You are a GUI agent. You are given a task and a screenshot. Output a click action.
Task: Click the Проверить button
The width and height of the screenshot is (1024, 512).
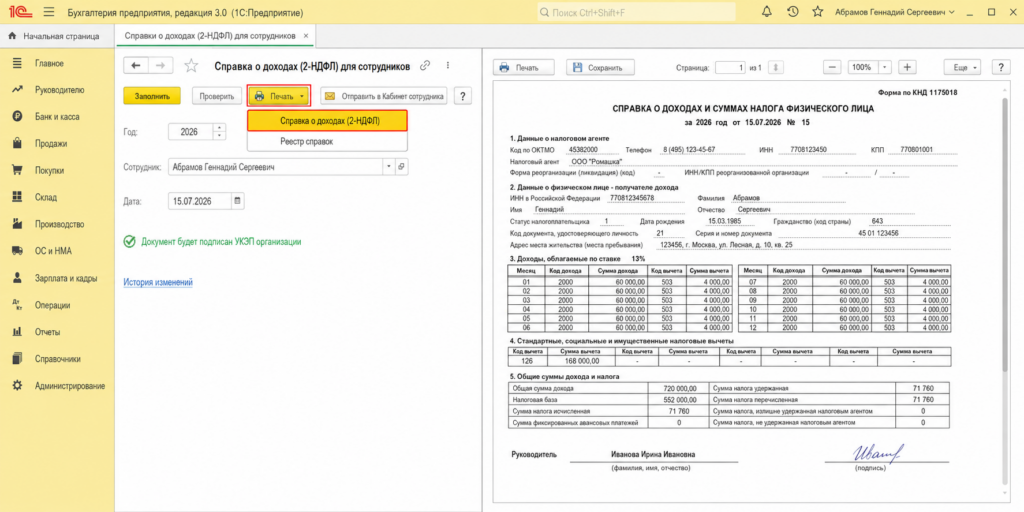(217, 96)
